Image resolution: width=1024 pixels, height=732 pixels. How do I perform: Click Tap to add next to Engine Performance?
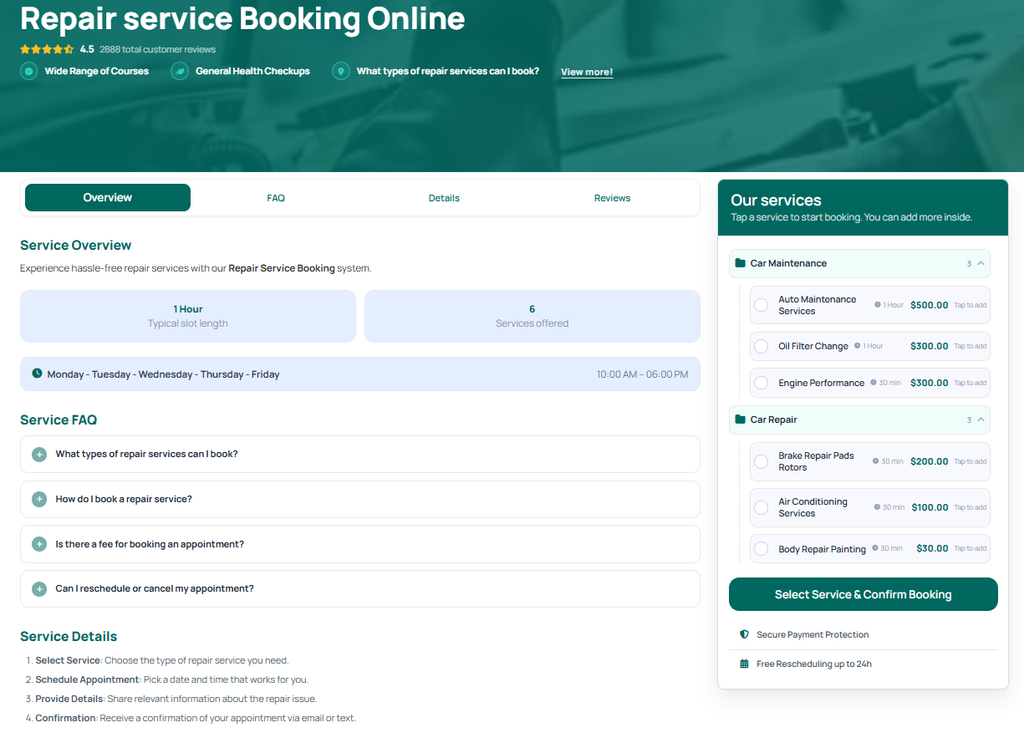coord(970,383)
